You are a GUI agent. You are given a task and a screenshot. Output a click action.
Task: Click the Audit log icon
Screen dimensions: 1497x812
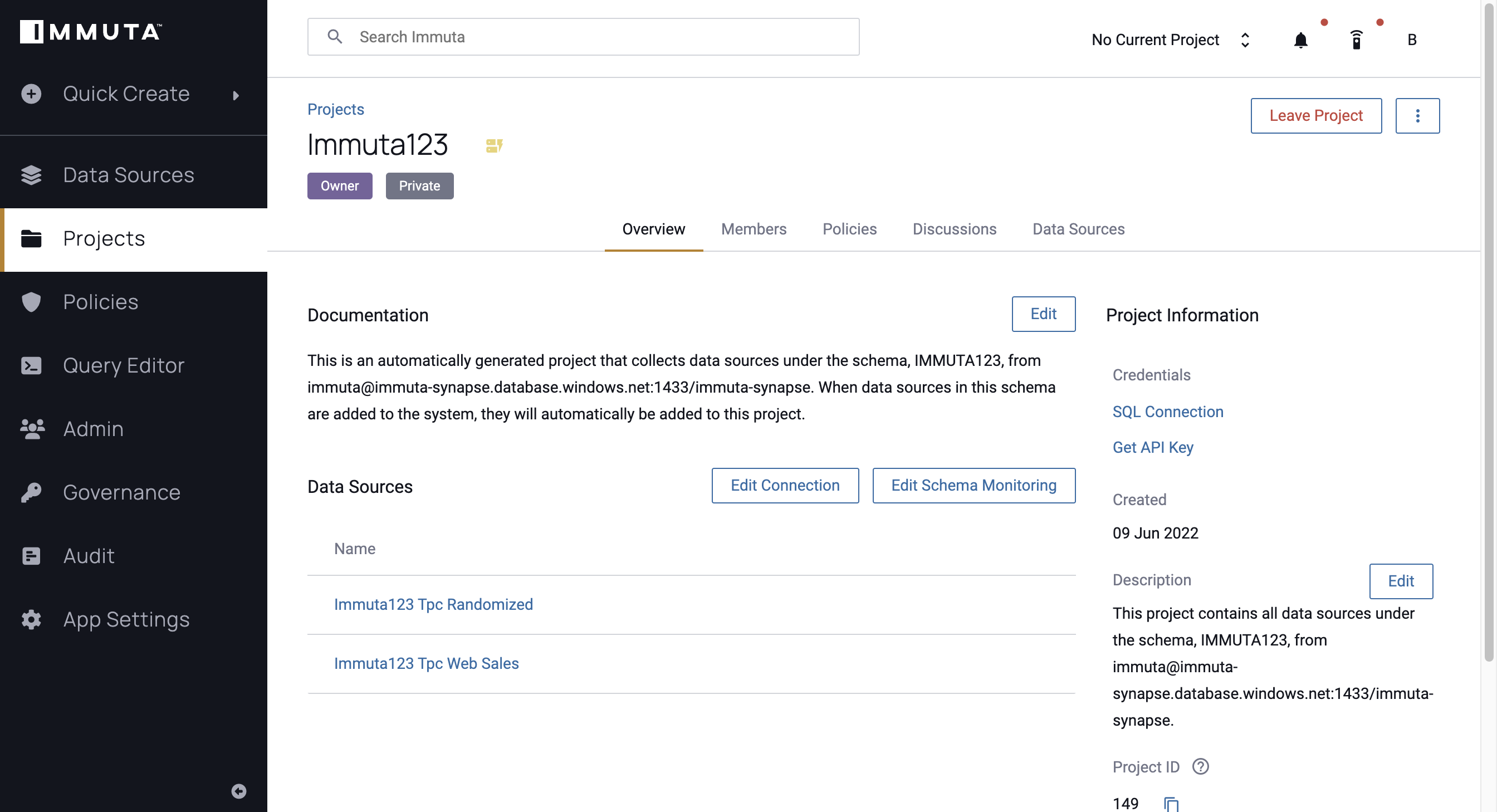pos(31,556)
